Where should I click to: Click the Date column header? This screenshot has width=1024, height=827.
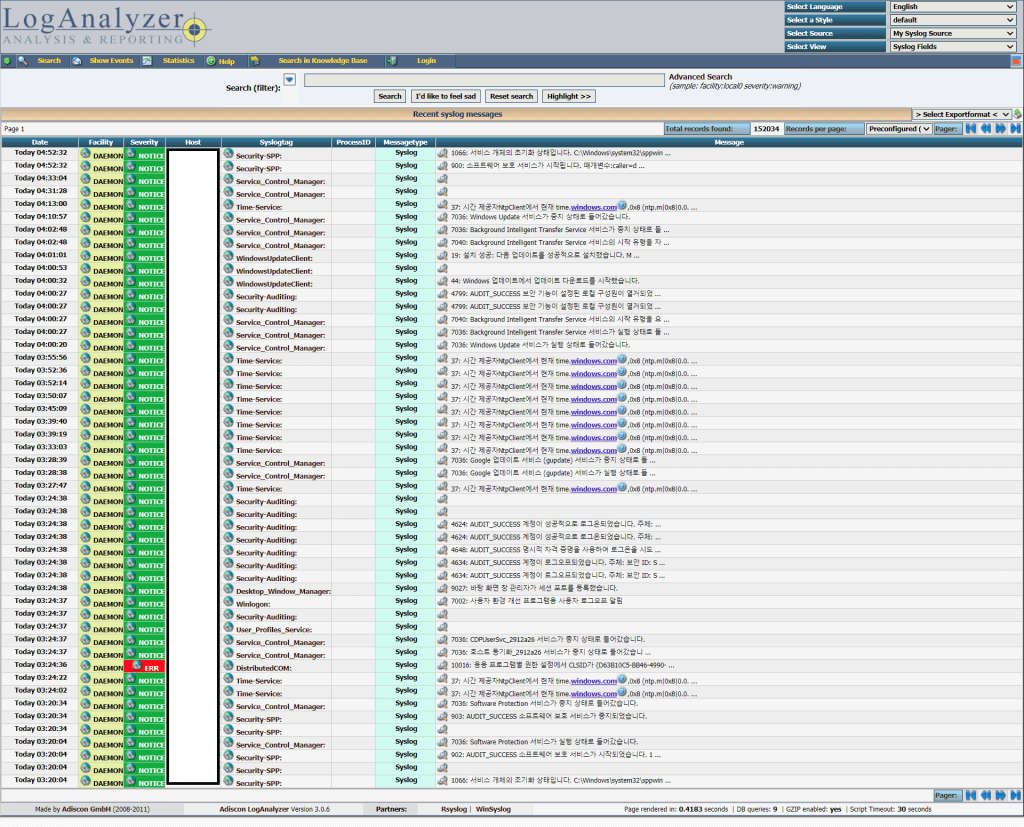40,142
